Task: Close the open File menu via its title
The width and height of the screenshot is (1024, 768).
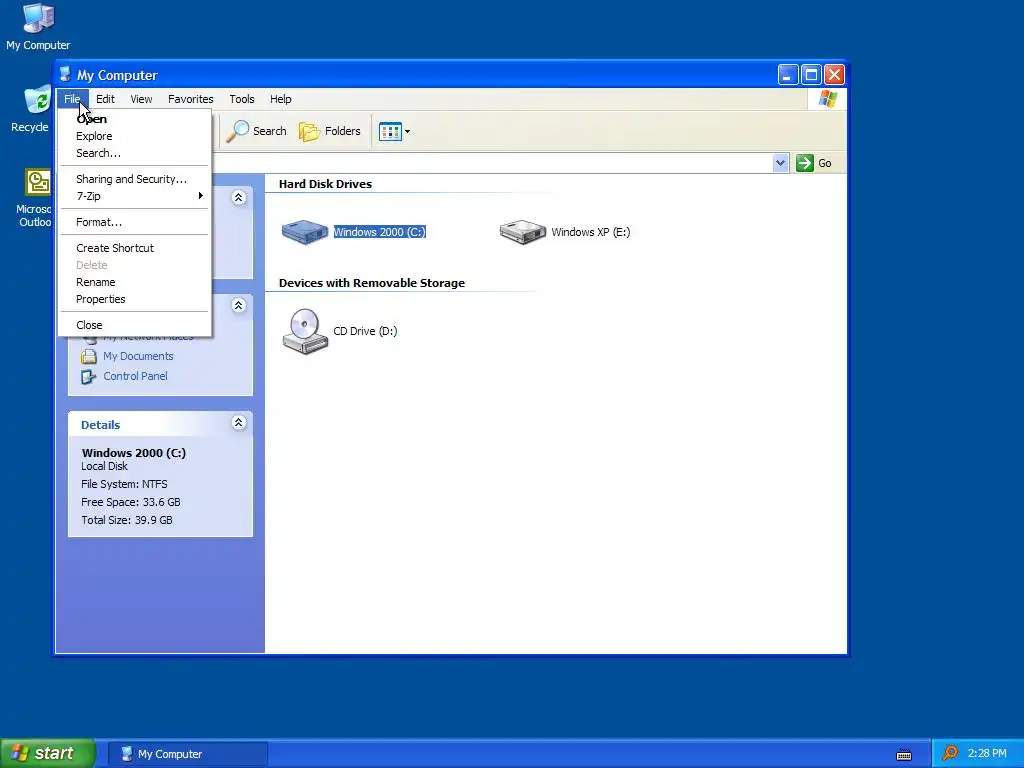Action: coord(72,99)
